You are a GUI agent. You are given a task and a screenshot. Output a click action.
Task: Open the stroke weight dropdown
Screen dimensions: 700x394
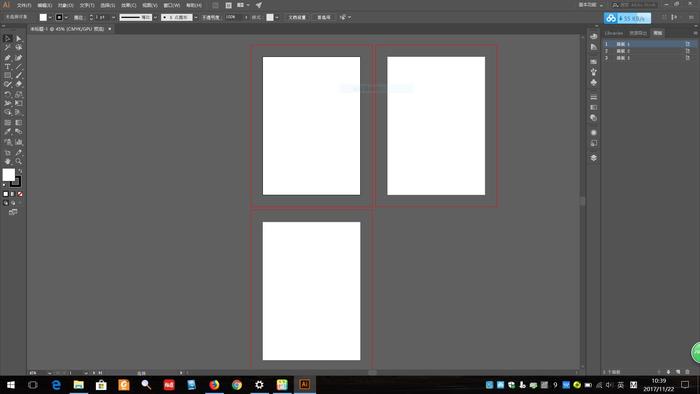(x=113, y=17)
